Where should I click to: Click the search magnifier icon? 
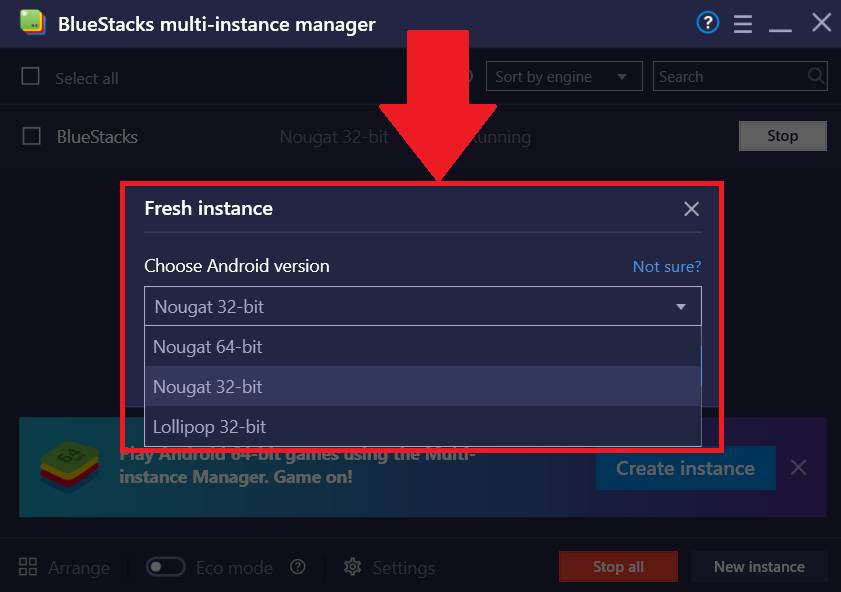tap(816, 76)
